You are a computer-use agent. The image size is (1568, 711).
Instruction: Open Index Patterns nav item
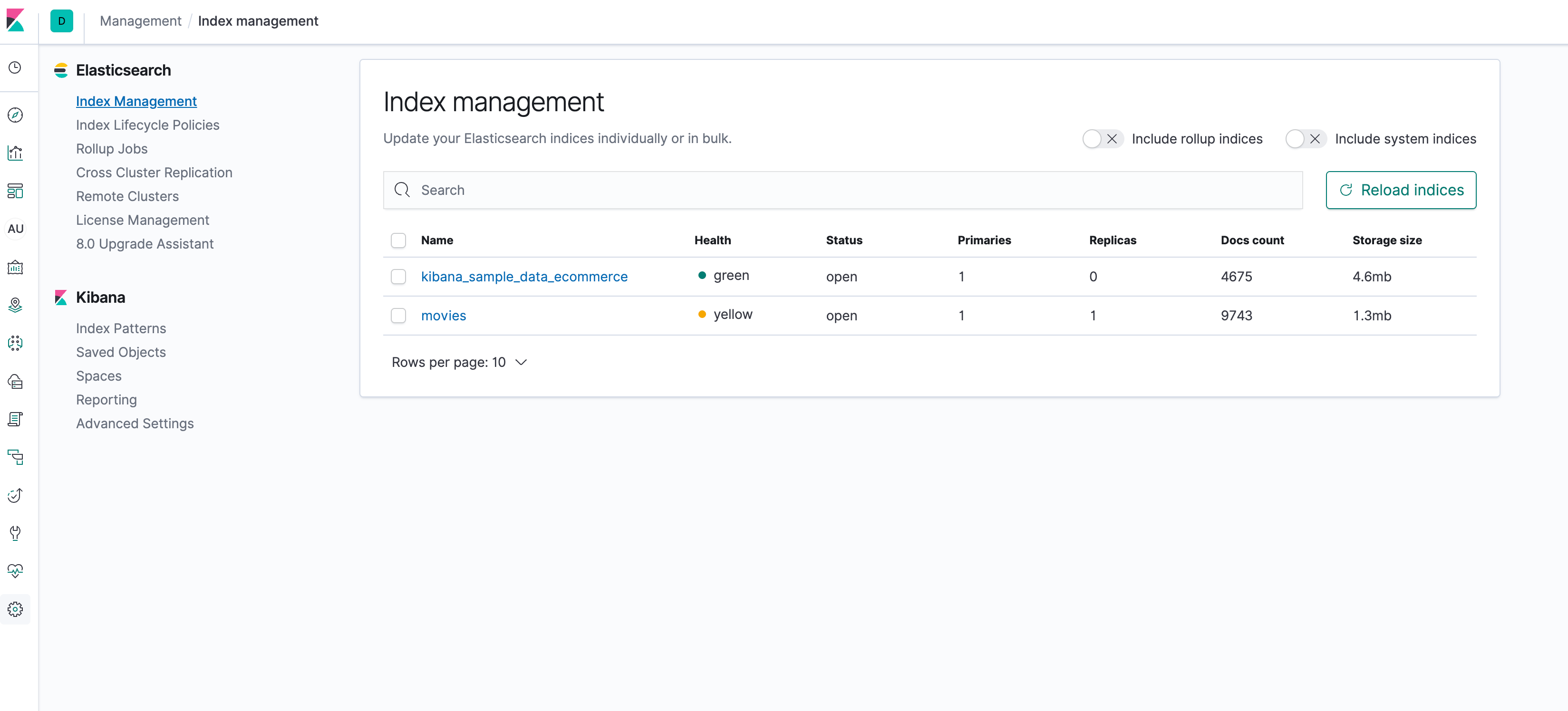(x=121, y=328)
